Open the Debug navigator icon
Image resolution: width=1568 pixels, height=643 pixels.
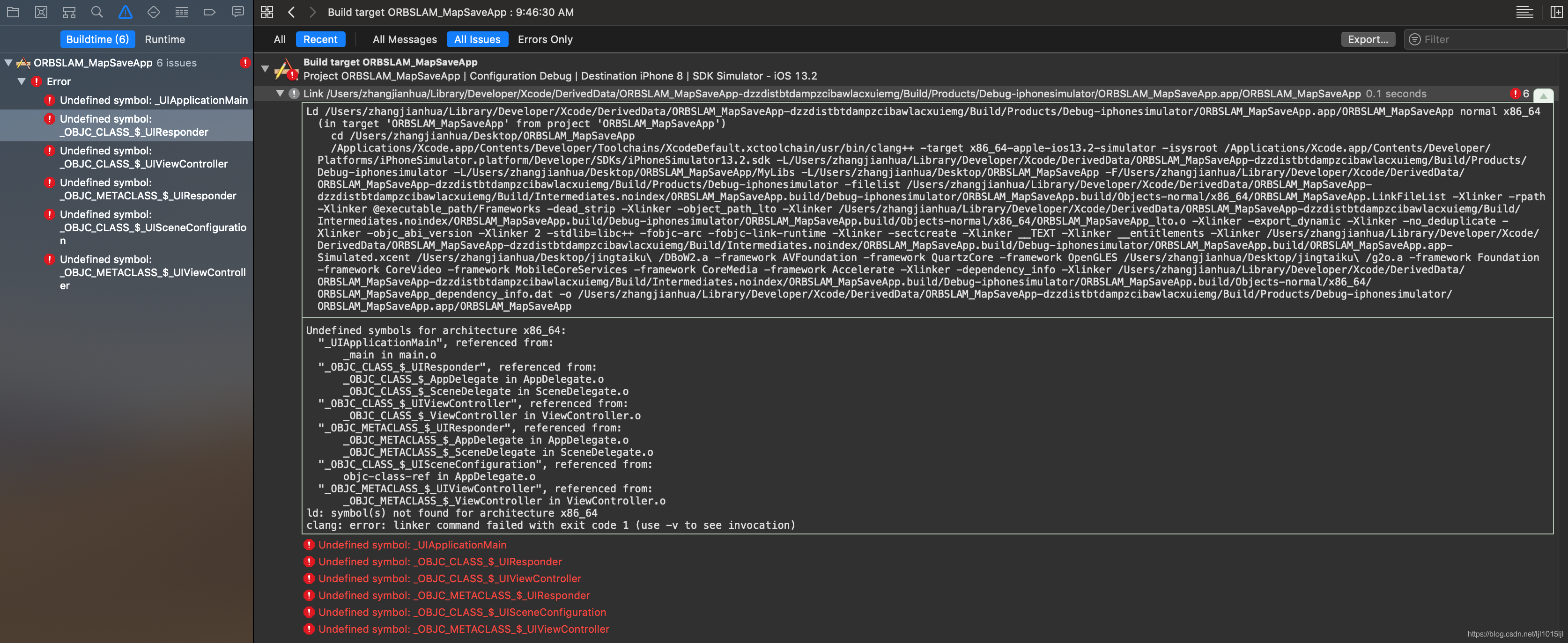pos(181,12)
